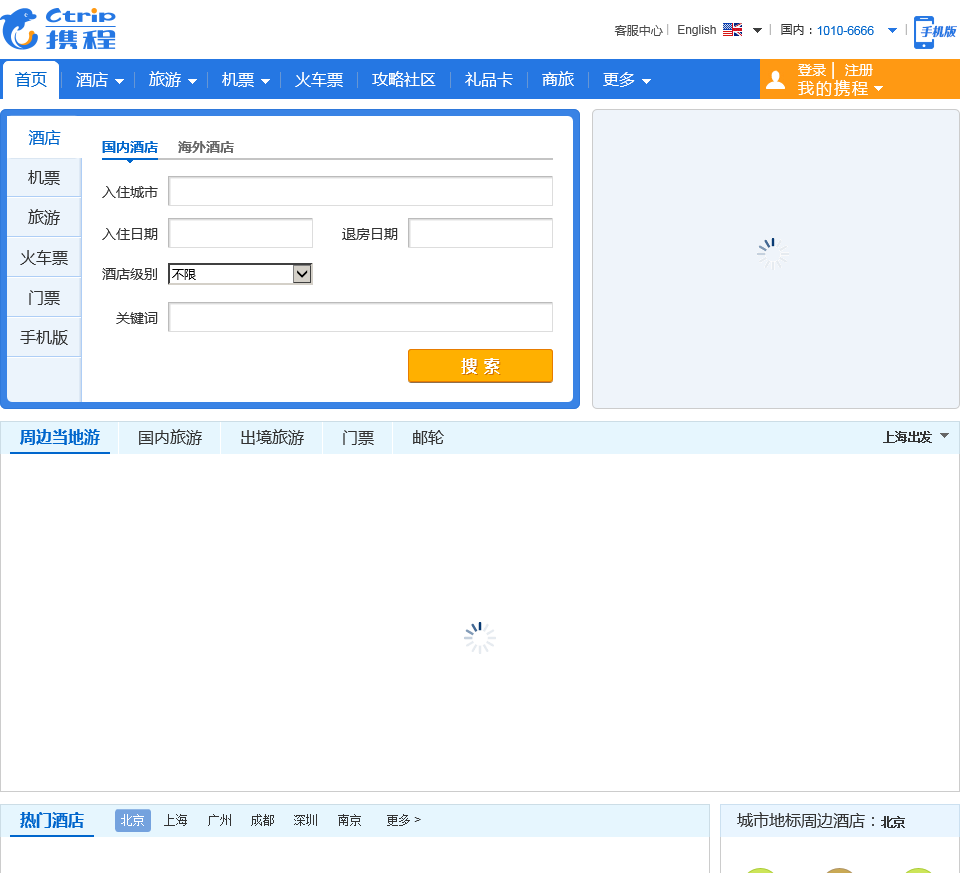Image resolution: width=960 pixels, height=873 pixels.
Task: Expand the 我的携程 account dropdown
Action: click(840, 89)
